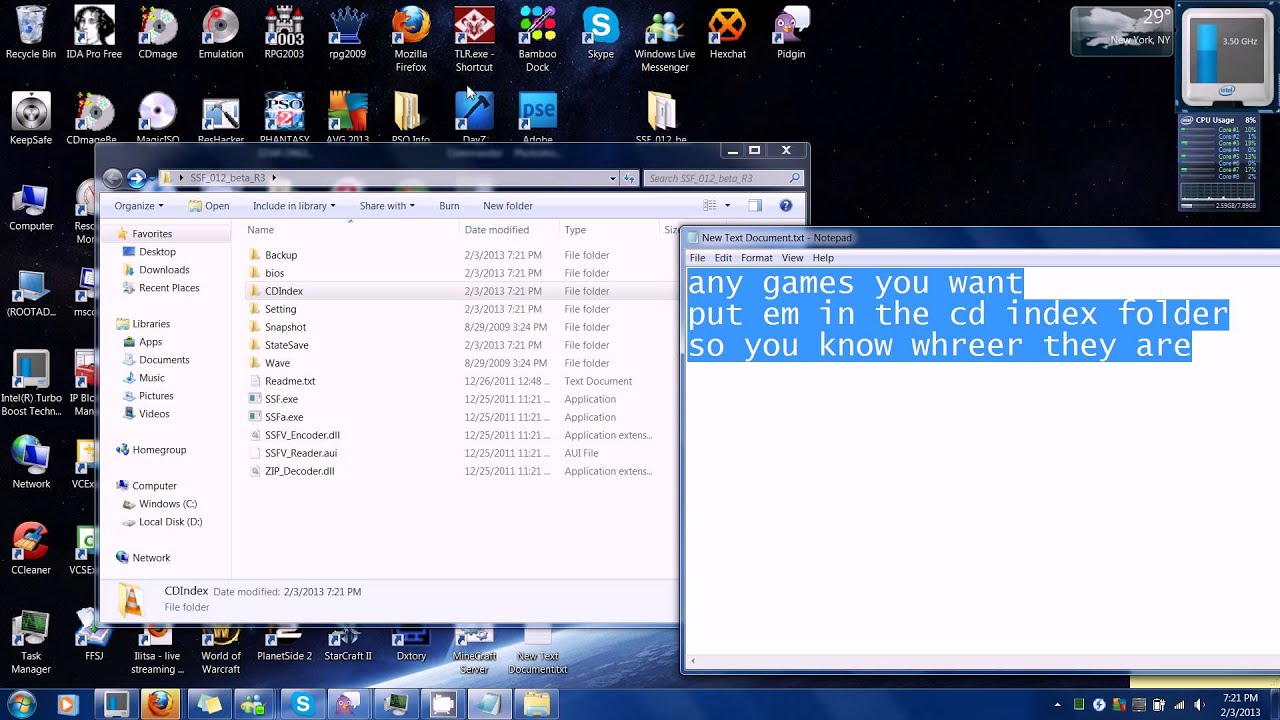Launch RPG2003 desktop shortcut
The height and width of the screenshot is (720, 1280).
[x=284, y=32]
